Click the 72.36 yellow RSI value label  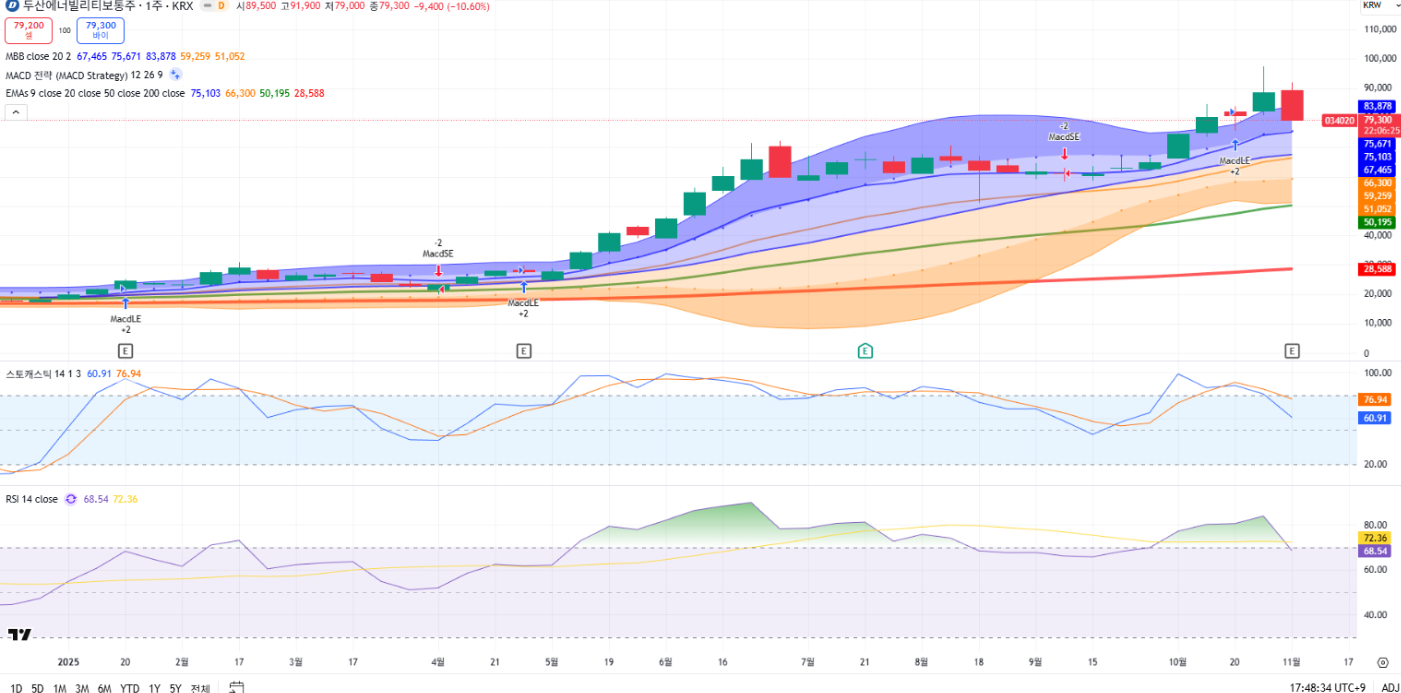(x=1373, y=538)
